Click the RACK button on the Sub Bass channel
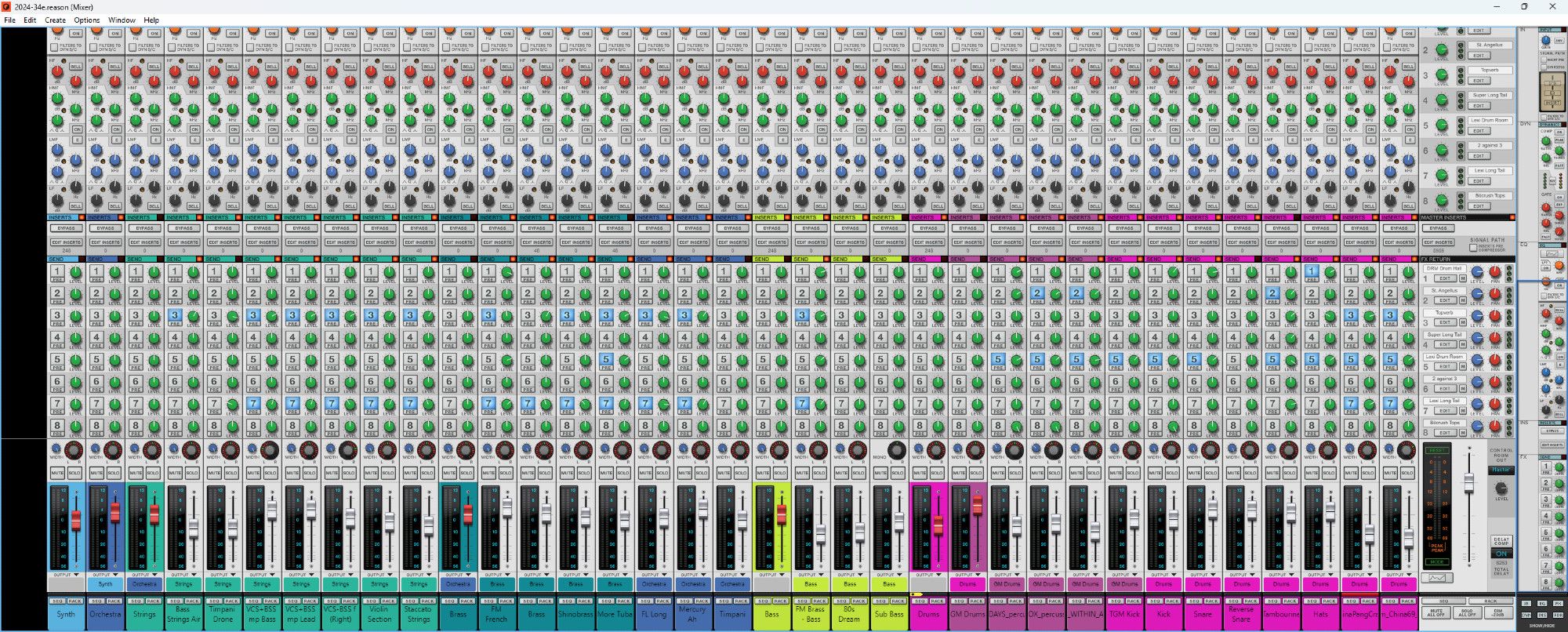The width and height of the screenshot is (1568, 632). [x=898, y=601]
